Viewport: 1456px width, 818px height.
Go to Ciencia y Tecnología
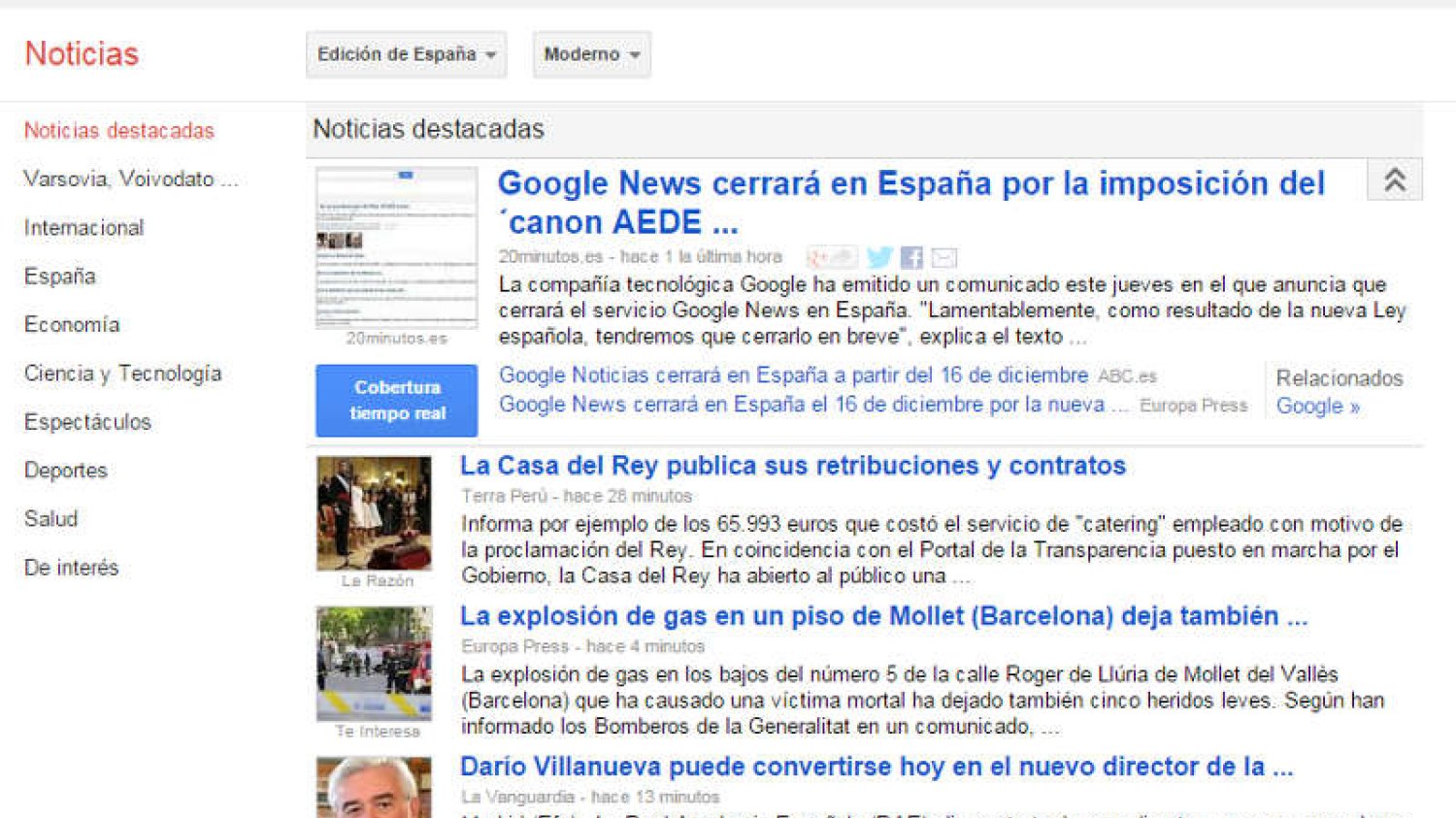tap(123, 374)
